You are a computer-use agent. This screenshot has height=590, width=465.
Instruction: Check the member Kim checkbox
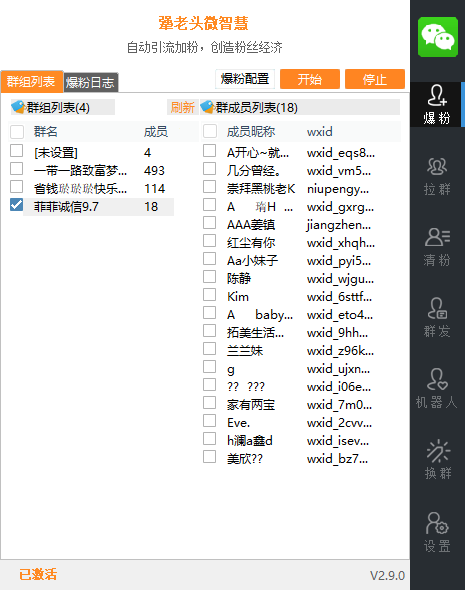(210, 295)
